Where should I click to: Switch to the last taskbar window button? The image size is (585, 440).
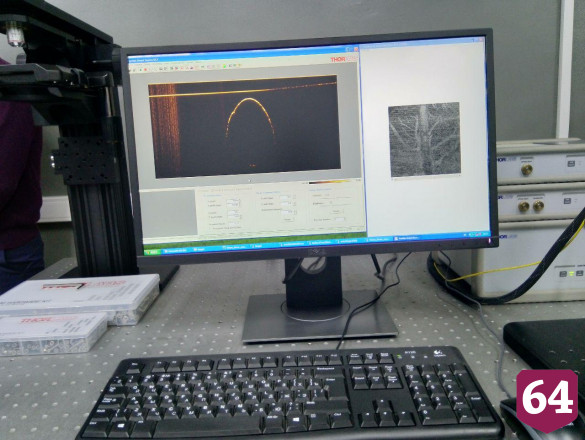tap(407, 238)
